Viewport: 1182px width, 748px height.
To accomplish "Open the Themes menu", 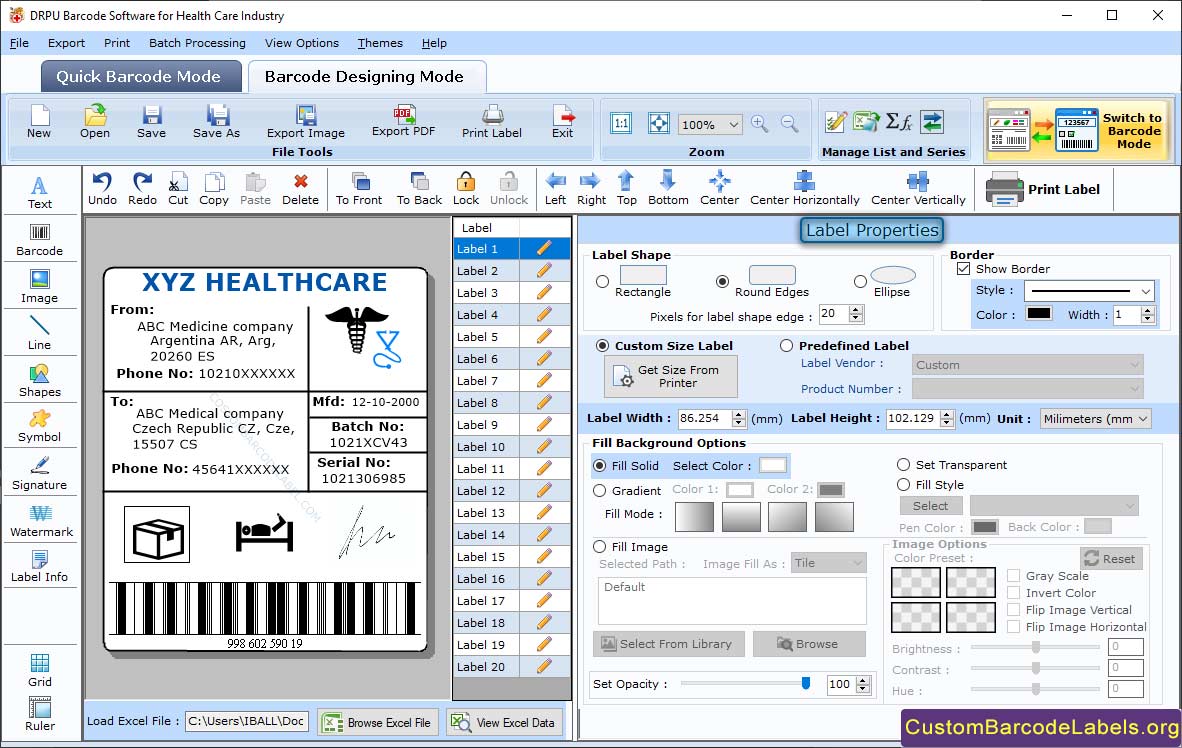I will coord(380,43).
